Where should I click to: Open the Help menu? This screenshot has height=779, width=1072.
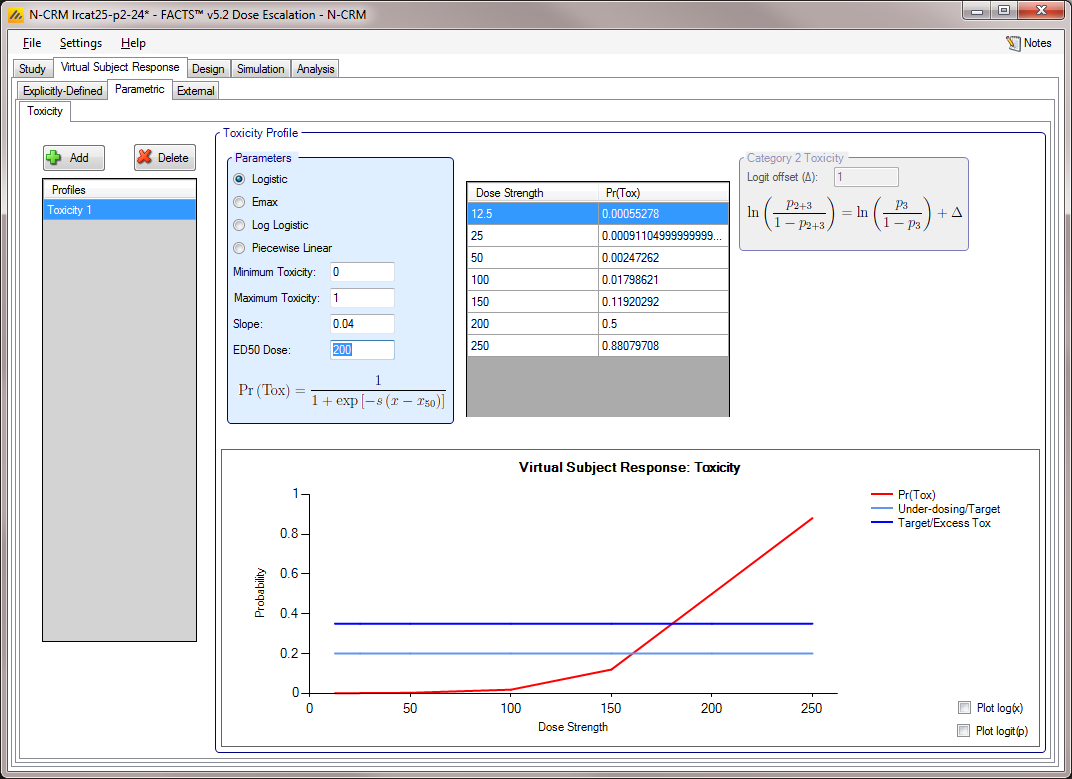click(x=133, y=43)
